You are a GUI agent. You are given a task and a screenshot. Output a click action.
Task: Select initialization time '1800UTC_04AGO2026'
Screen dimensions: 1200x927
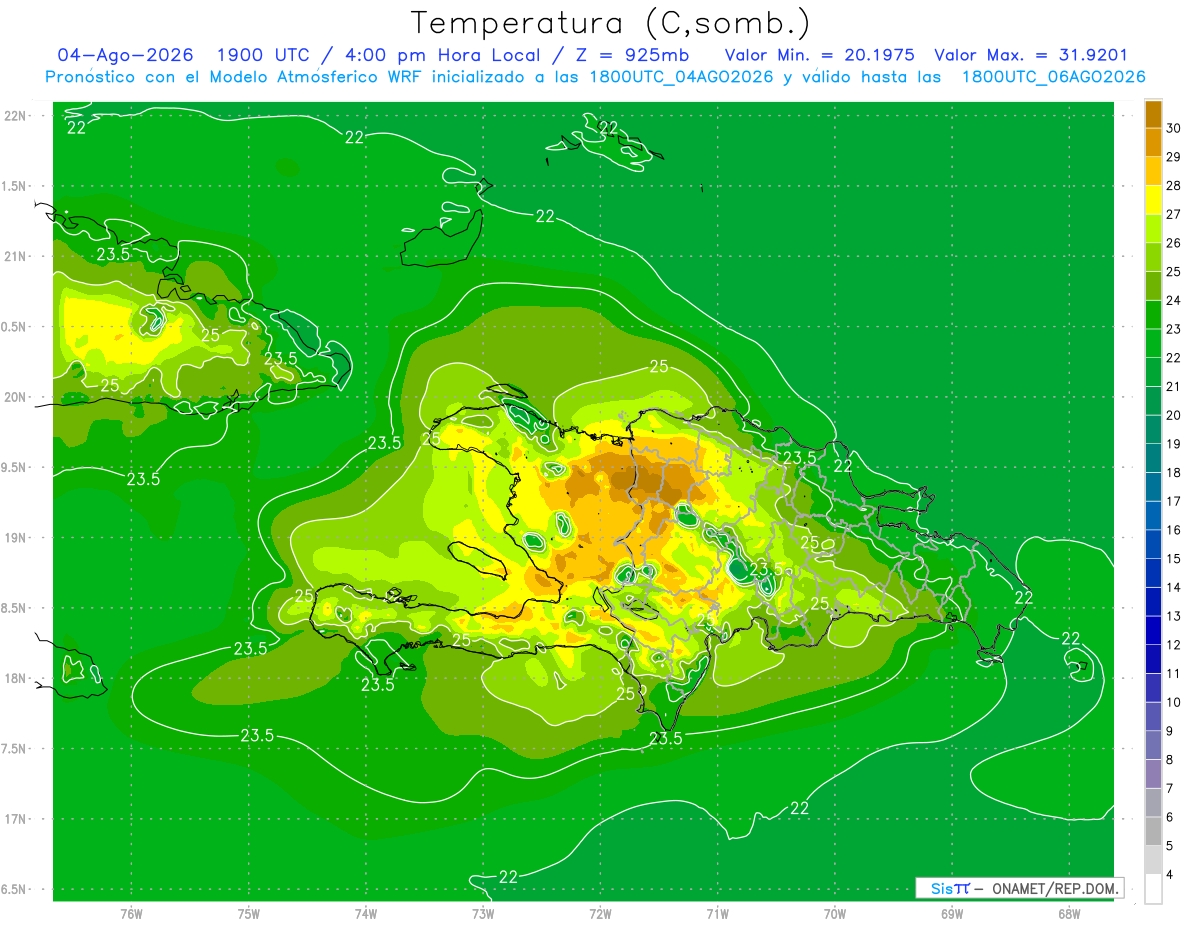coord(680,77)
